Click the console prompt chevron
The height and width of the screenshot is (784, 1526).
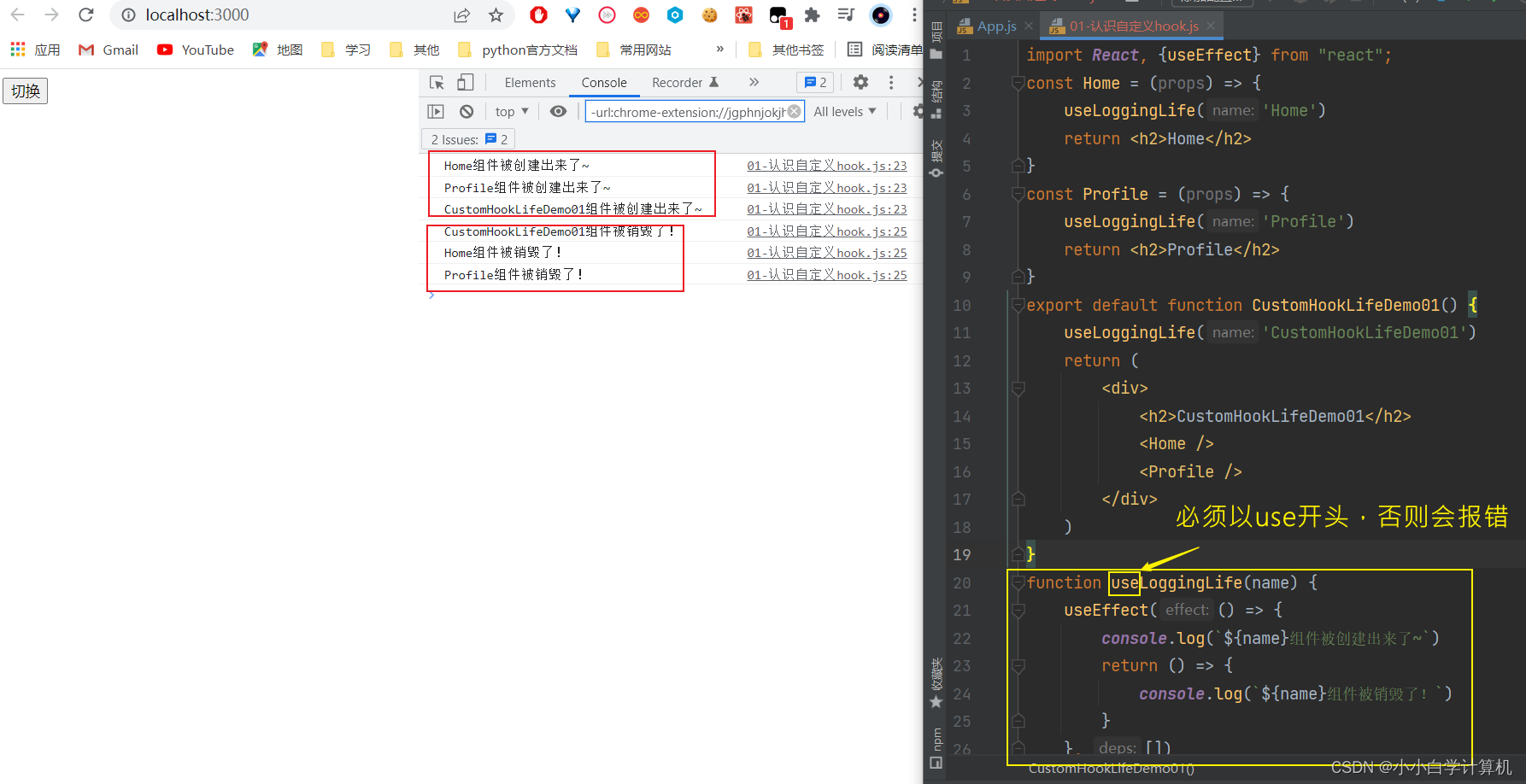pos(431,295)
